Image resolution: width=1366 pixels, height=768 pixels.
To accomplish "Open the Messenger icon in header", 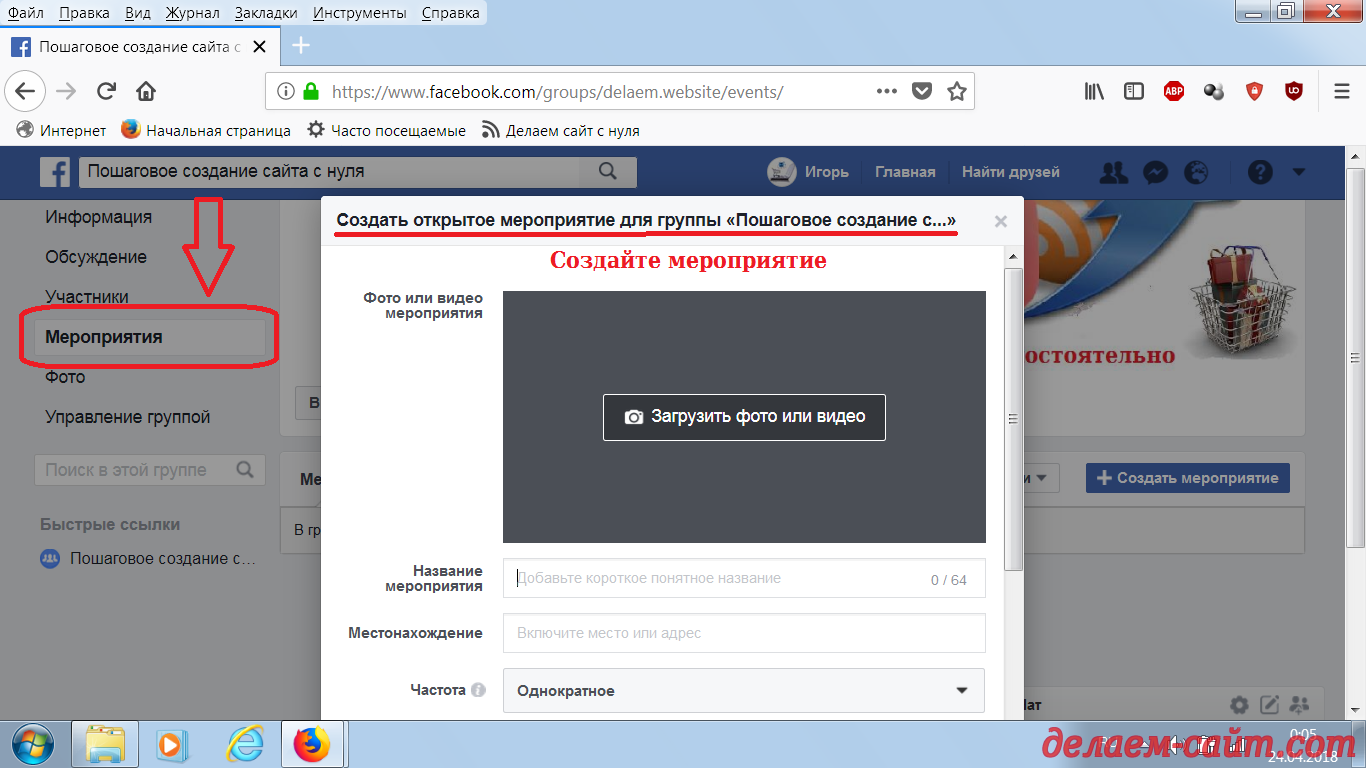I will (1155, 172).
